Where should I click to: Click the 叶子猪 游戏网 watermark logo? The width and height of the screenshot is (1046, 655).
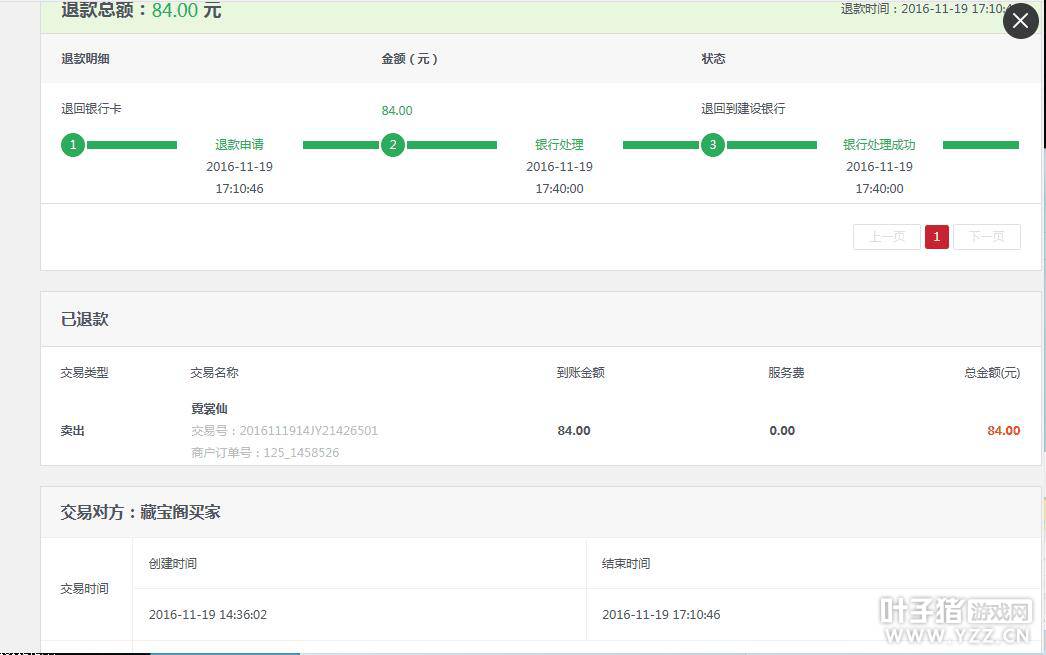tap(955, 620)
